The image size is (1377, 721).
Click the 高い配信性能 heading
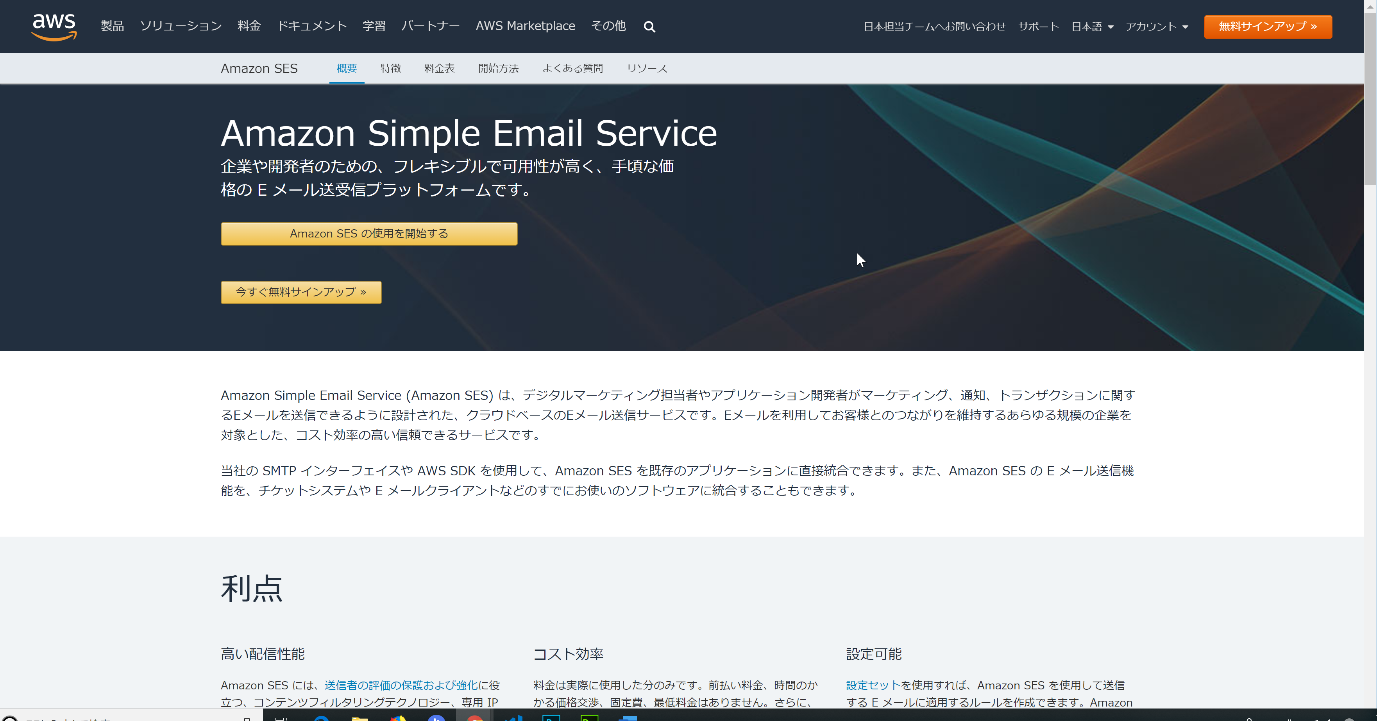click(263, 654)
